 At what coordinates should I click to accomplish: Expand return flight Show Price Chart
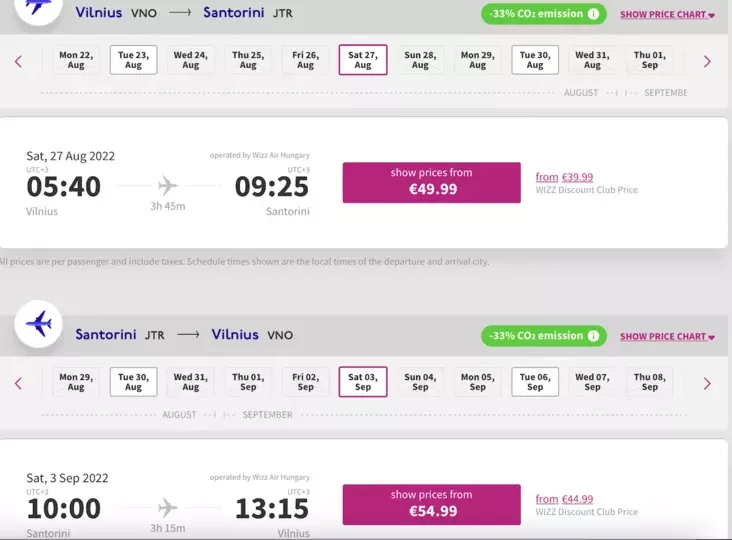click(x=667, y=337)
